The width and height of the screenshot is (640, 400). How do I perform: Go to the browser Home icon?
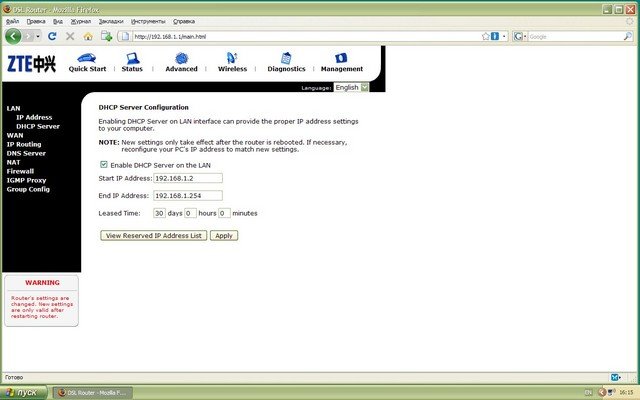tap(88, 36)
